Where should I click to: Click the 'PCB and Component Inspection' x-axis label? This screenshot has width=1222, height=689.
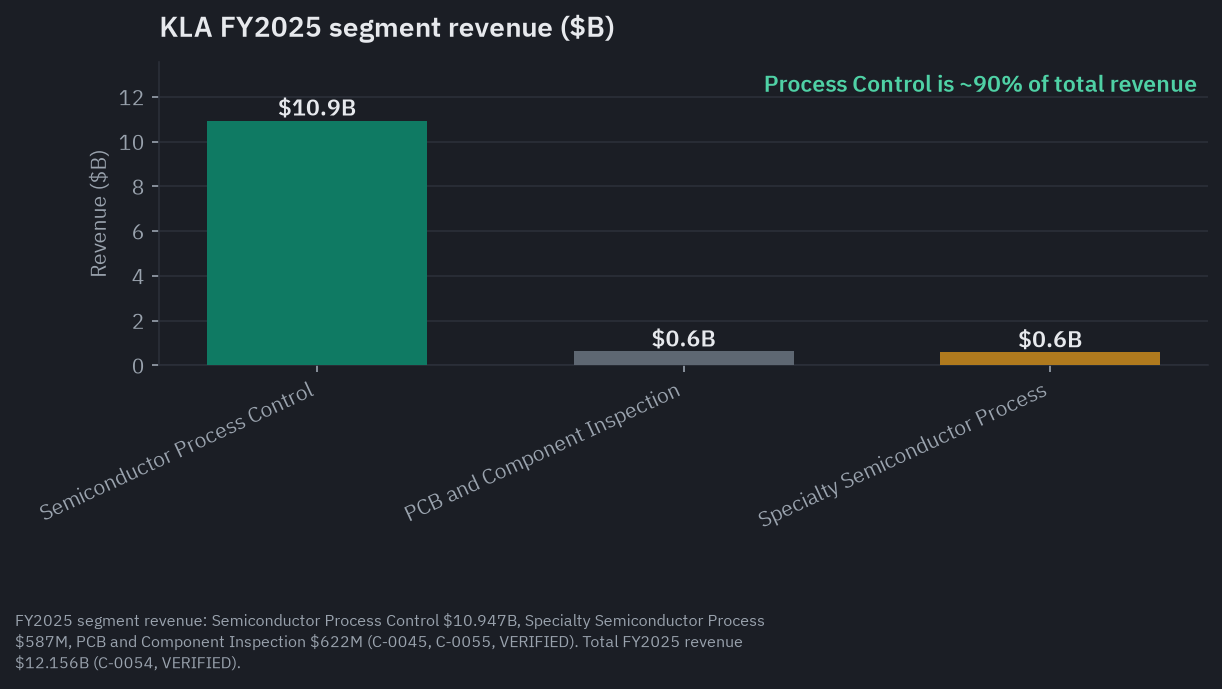pos(542,452)
